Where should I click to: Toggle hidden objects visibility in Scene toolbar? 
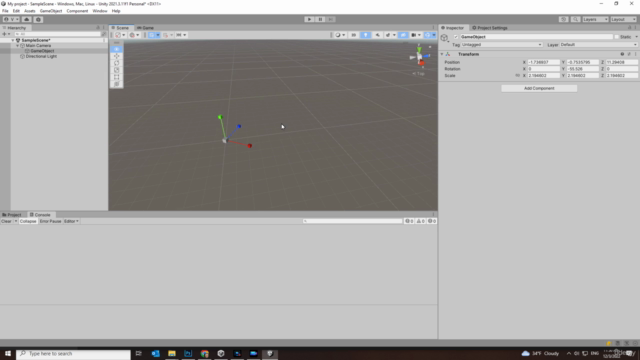[x=403, y=35]
